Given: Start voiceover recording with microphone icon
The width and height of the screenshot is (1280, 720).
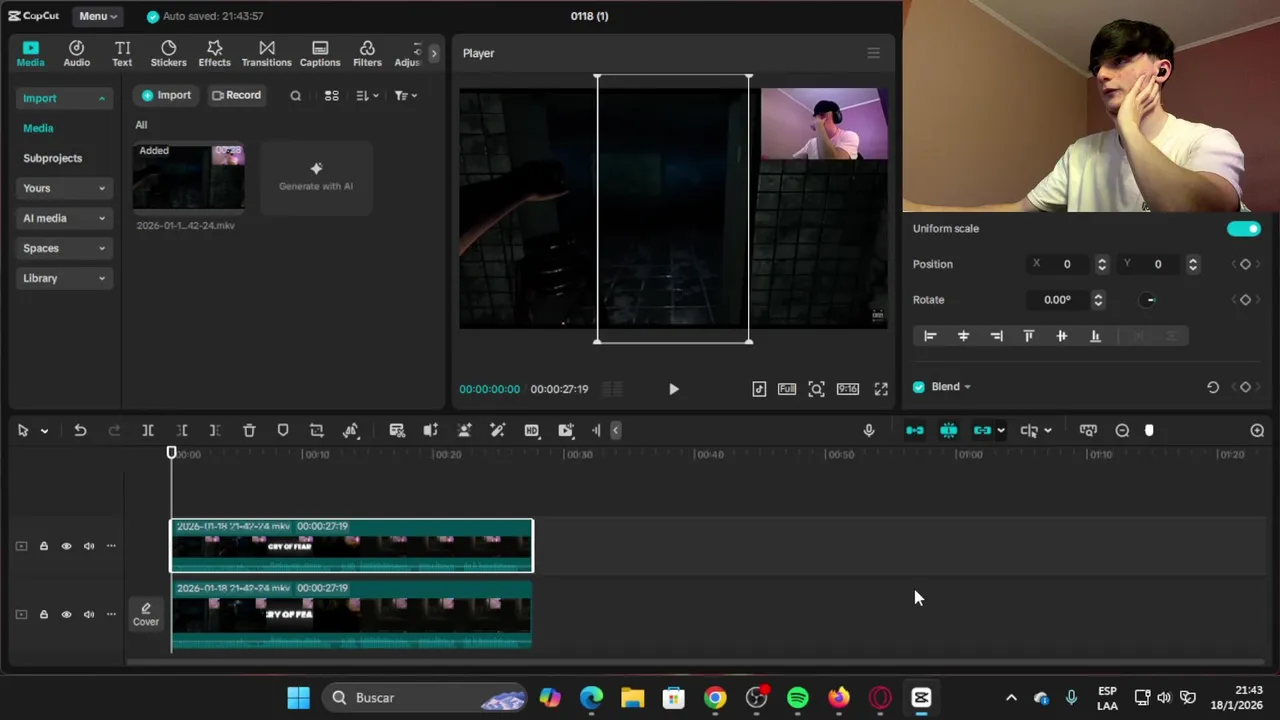Looking at the screenshot, I should tap(869, 430).
